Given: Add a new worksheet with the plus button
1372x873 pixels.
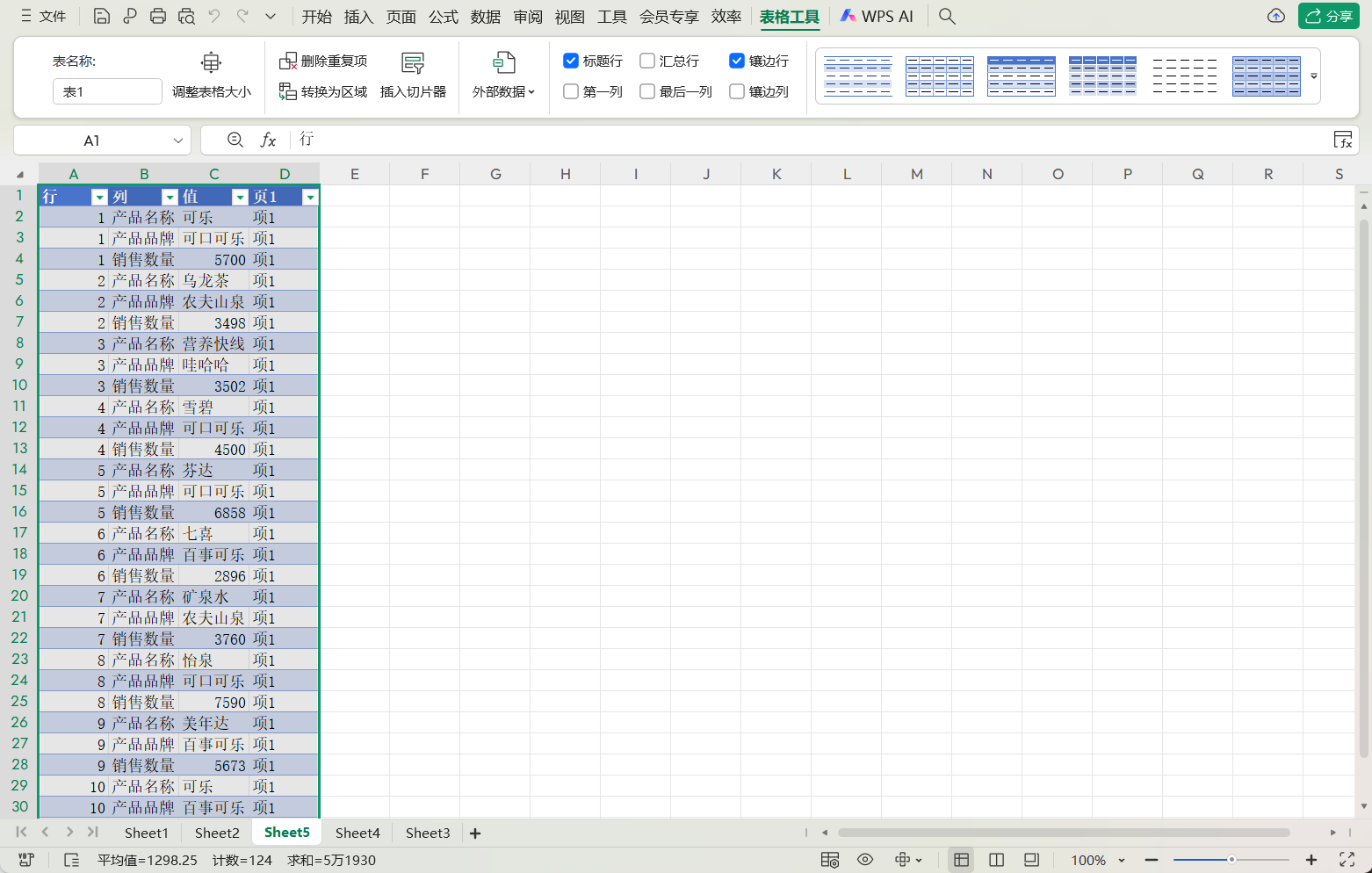Looking at the screenshot, I should click(474, 833).
